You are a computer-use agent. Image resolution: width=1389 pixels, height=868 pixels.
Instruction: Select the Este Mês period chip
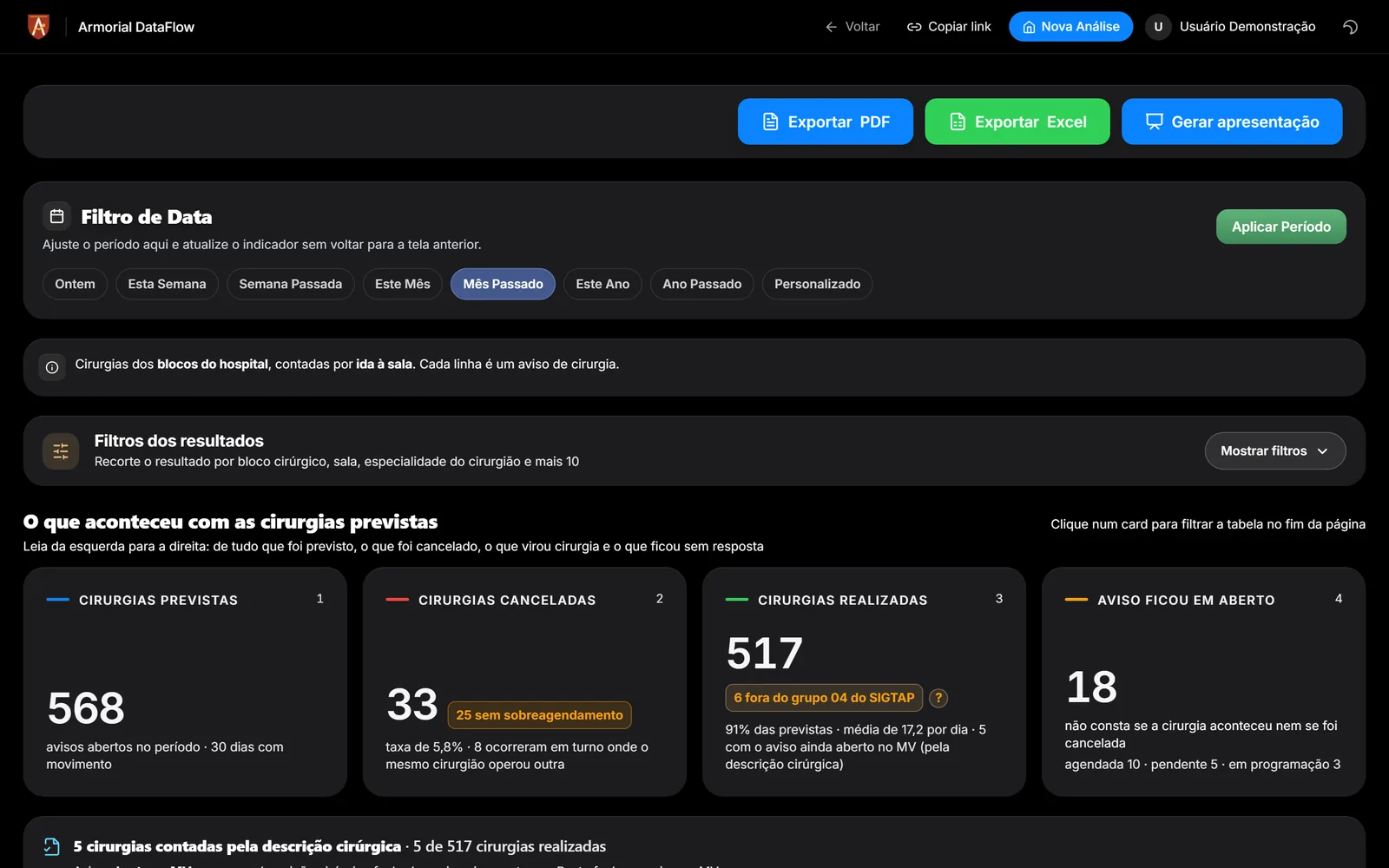click(x=403, y=284)
